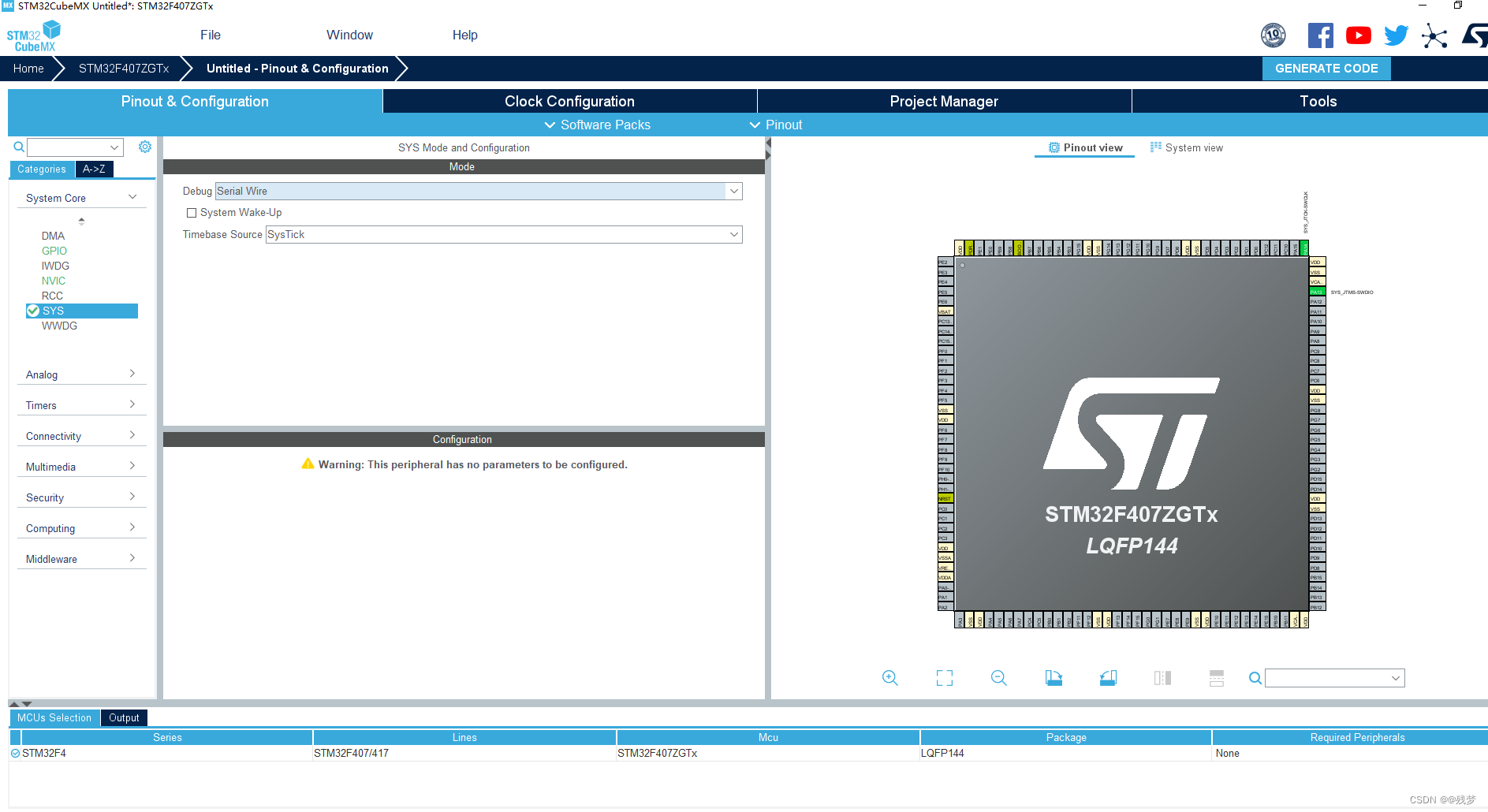Collapse the System Core category
Viewport: 1488px width, 812px height.
pos(133,197)
